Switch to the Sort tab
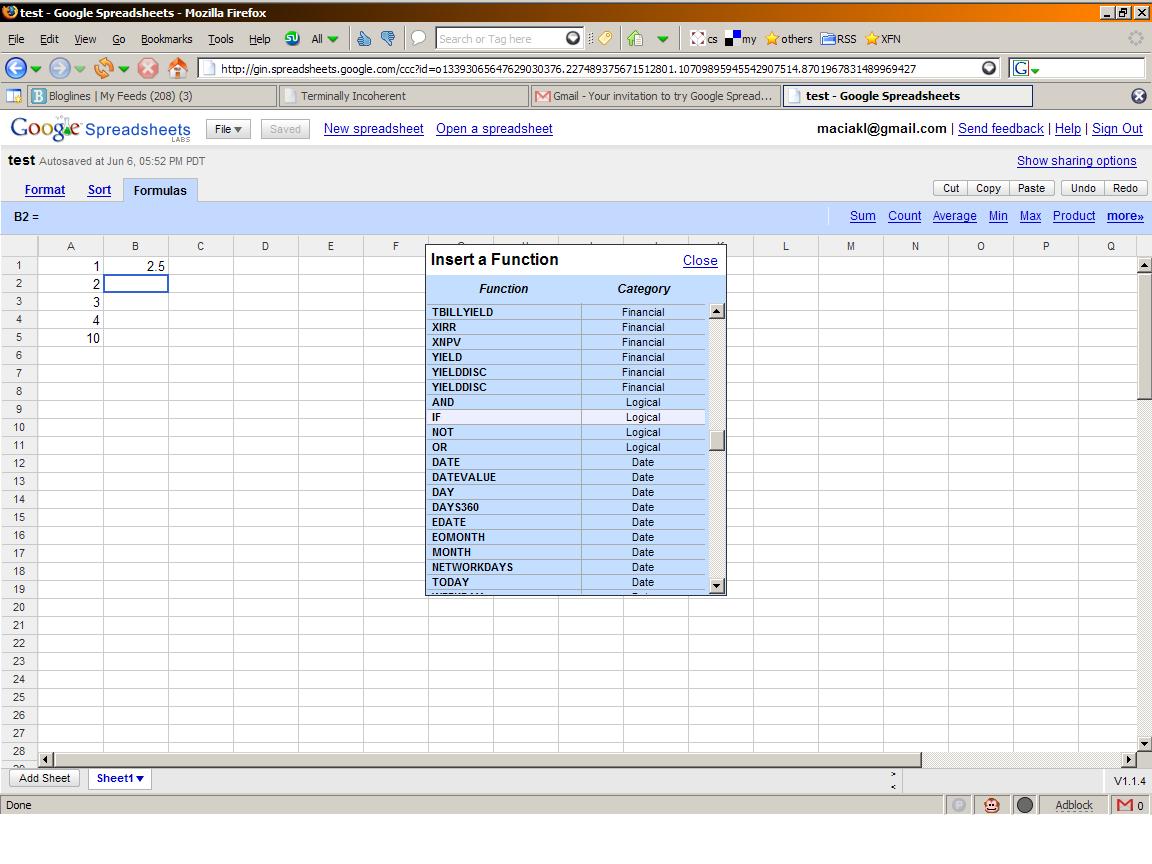The image size is (1152, 864). (x=99, y=190)
